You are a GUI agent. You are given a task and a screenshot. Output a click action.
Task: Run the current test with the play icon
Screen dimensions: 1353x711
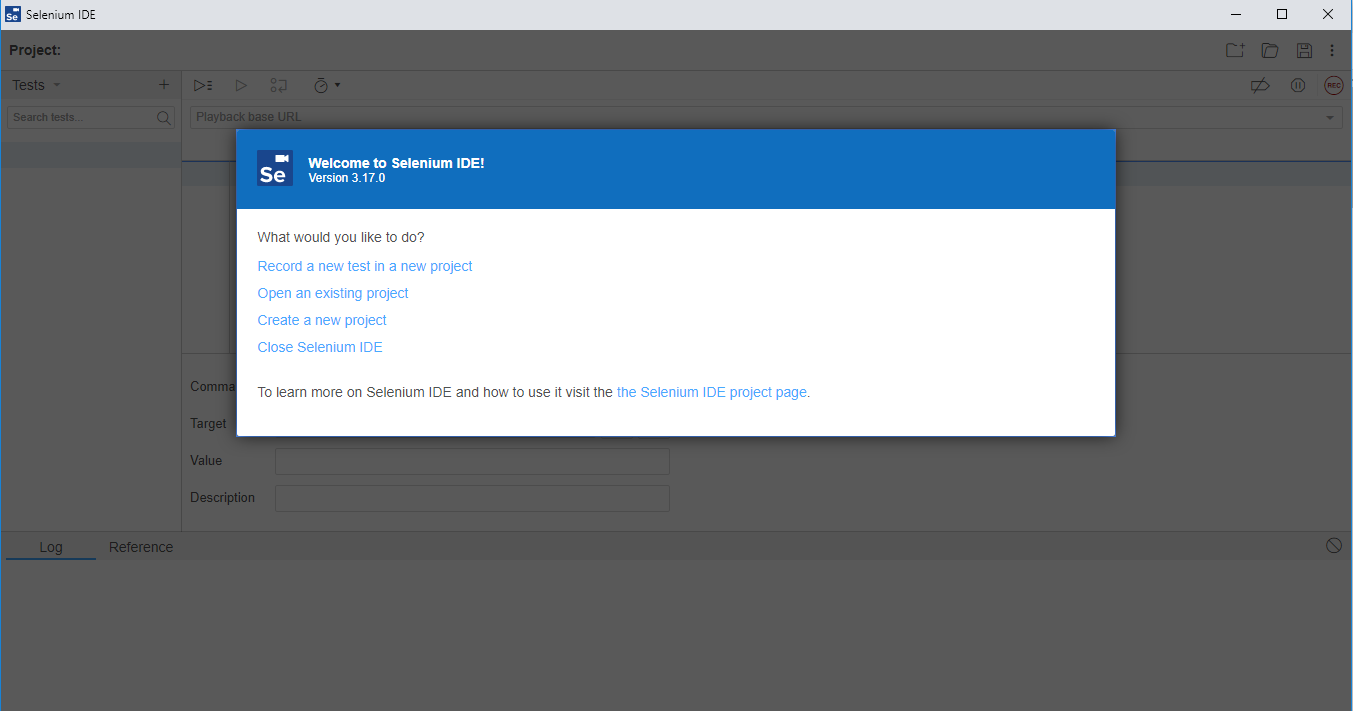pos(241,86)
